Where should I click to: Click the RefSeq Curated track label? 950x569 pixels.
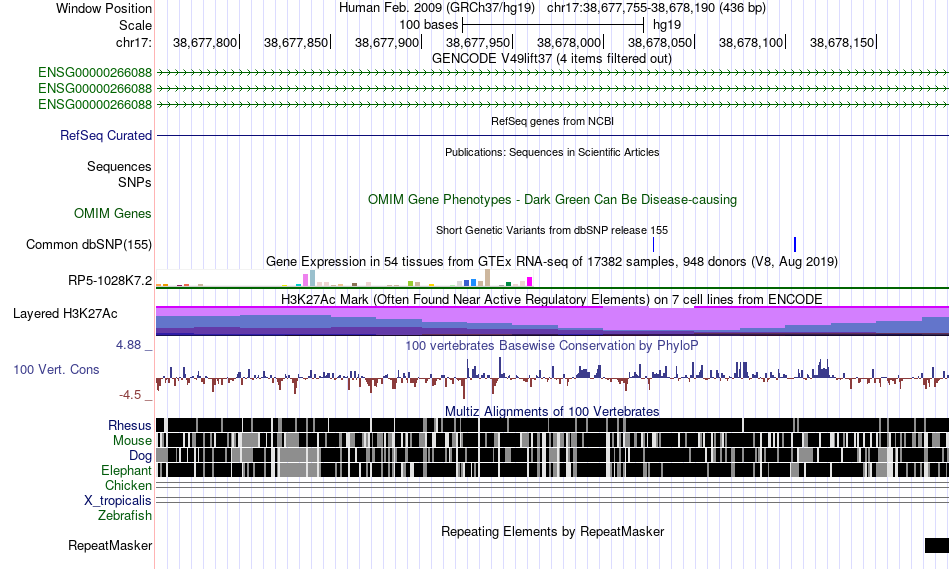tap(106, 135)
